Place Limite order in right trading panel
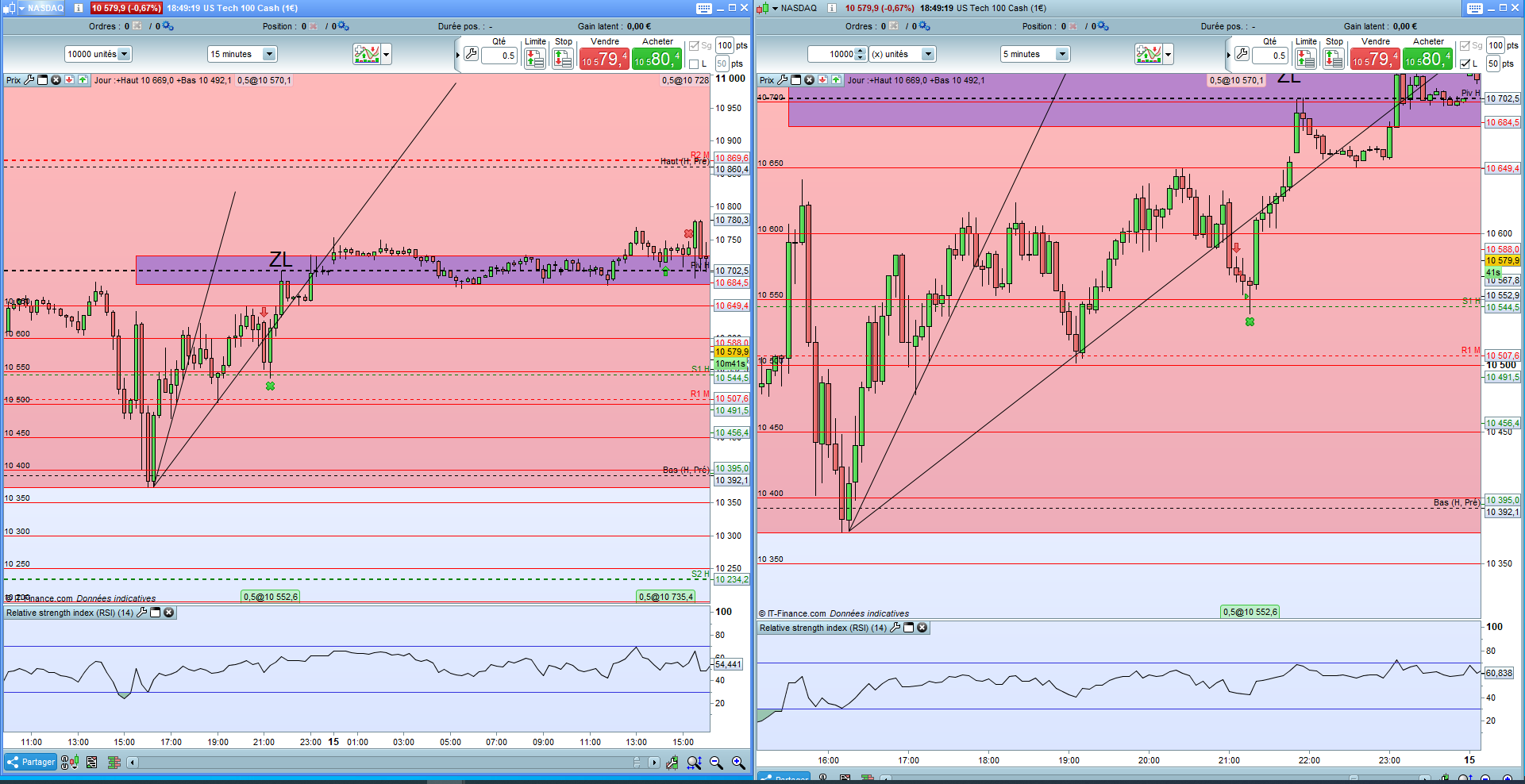Screen dimensions: 1525x784 pyautogui.click(x=1306, y=58)
